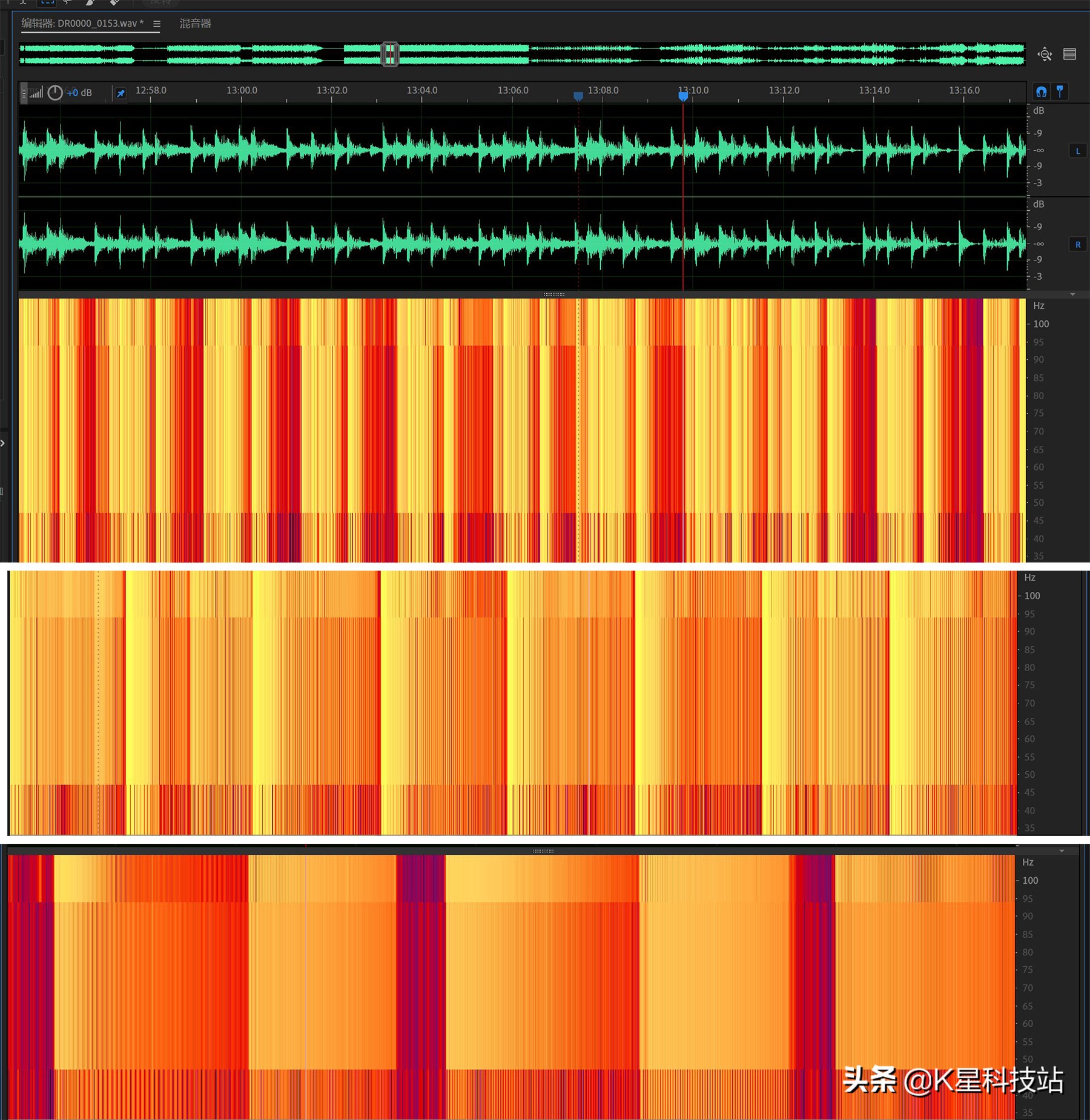
Task: Click the overview navigator scroll handle
Action: point(390,55)
